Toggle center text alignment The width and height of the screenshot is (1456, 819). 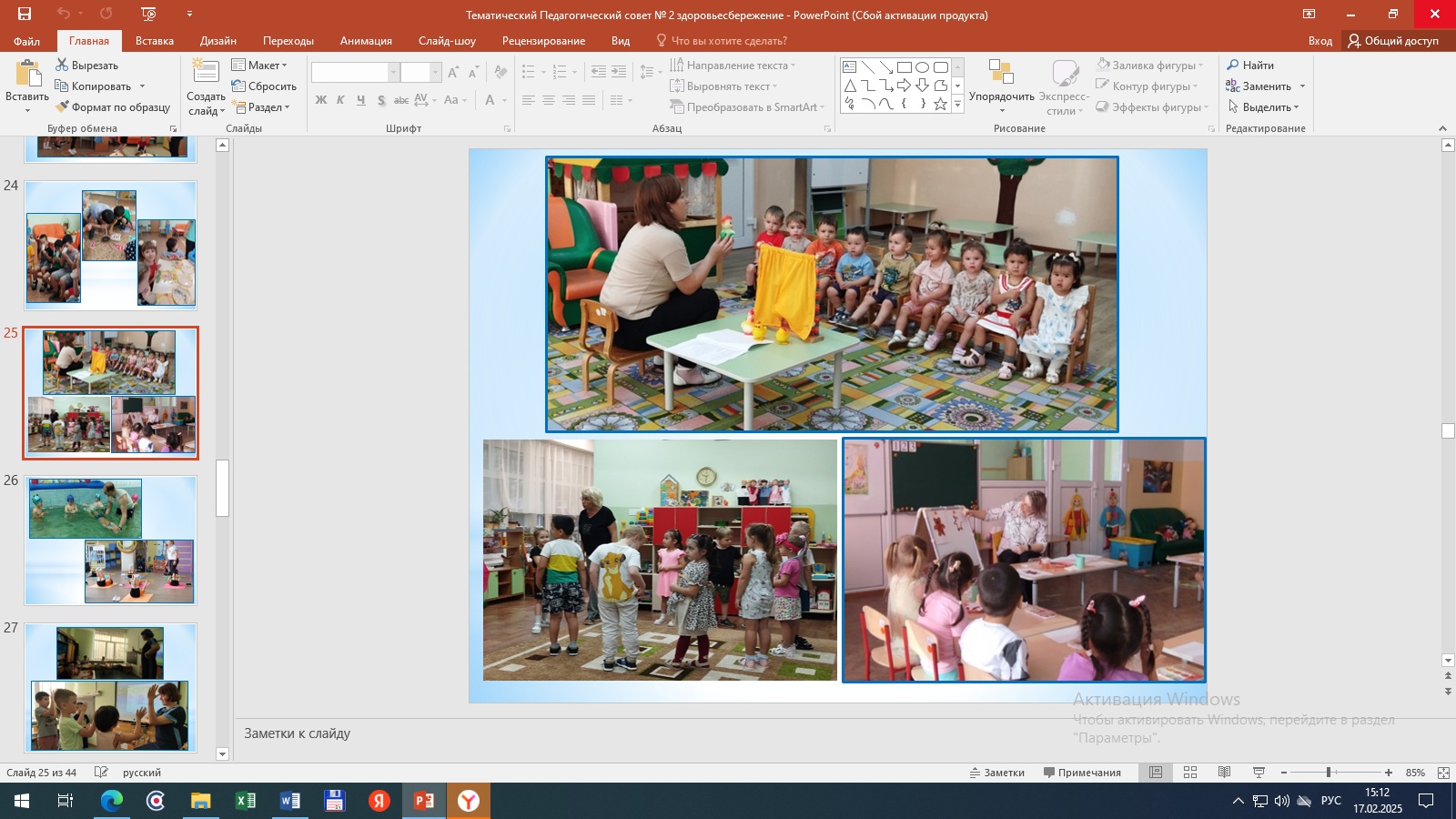(x=549, y=100)
